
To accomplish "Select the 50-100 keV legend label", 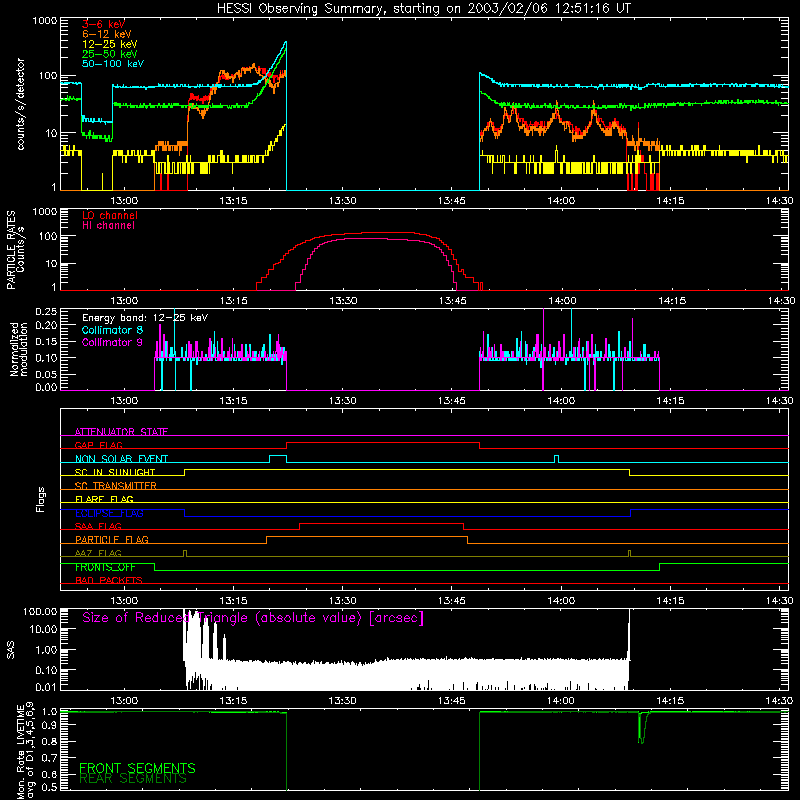I will click(x=113, y=64).
